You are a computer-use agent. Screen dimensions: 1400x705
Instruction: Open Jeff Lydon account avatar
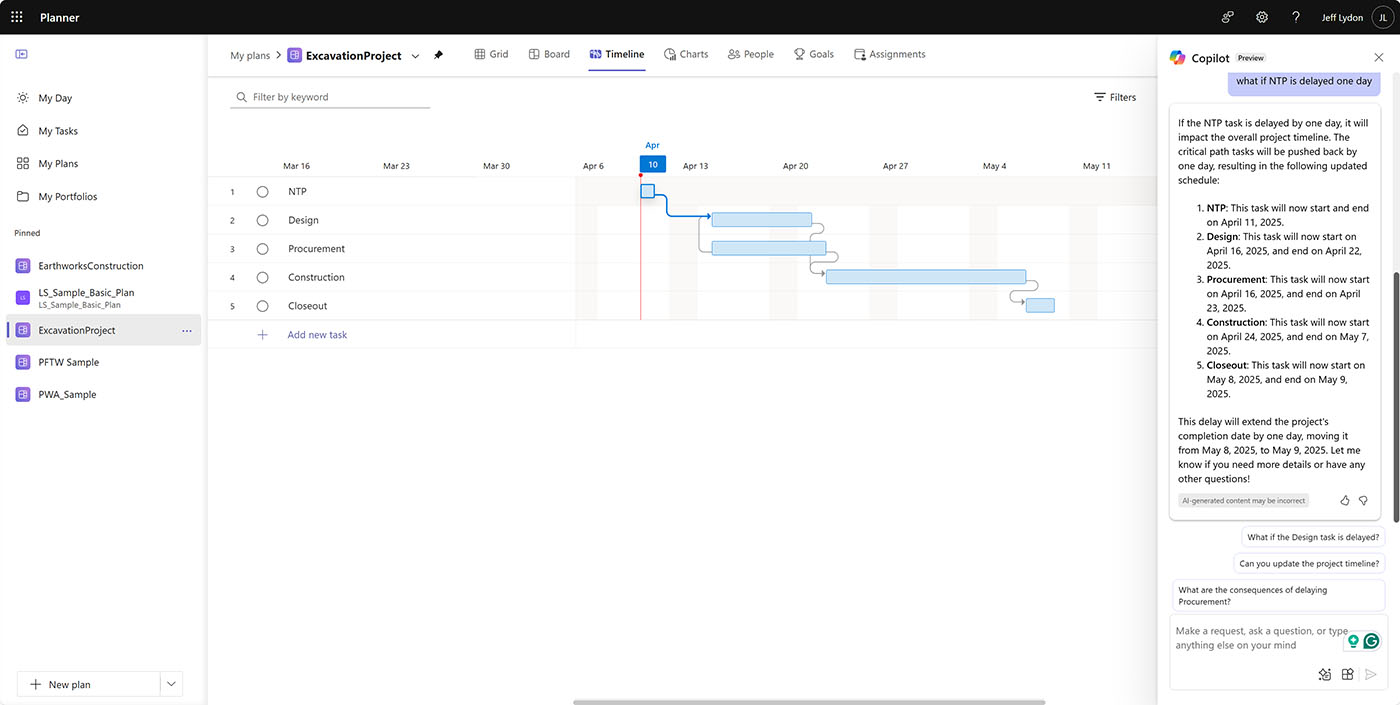coord(1382,17)
